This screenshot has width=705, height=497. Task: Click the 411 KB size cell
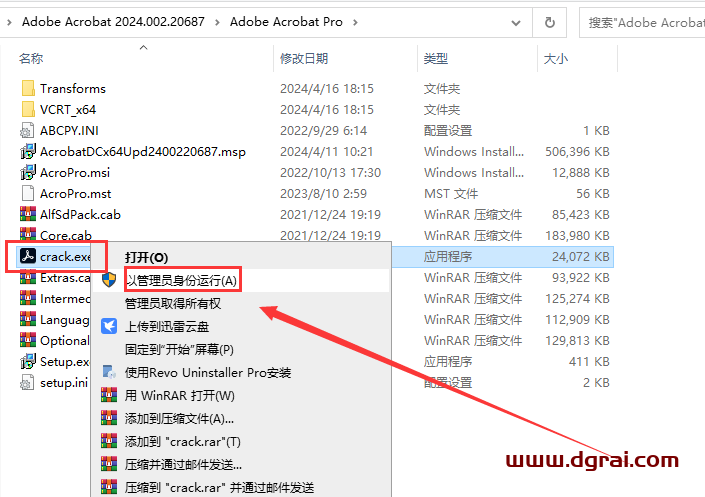click(x=589, y=362)
